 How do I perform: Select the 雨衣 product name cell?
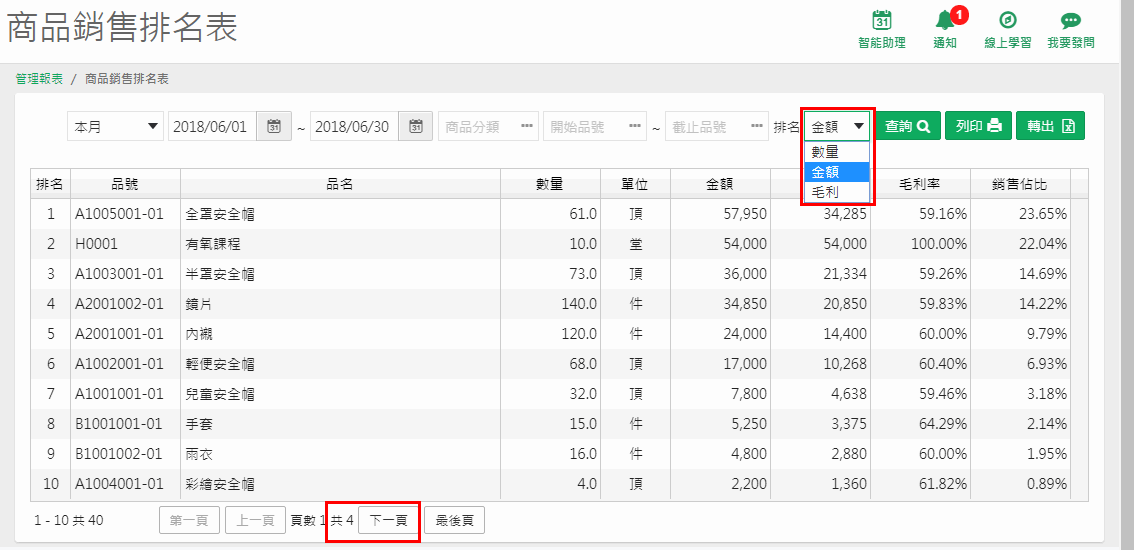pyautogui.click(x=341, y=454)
